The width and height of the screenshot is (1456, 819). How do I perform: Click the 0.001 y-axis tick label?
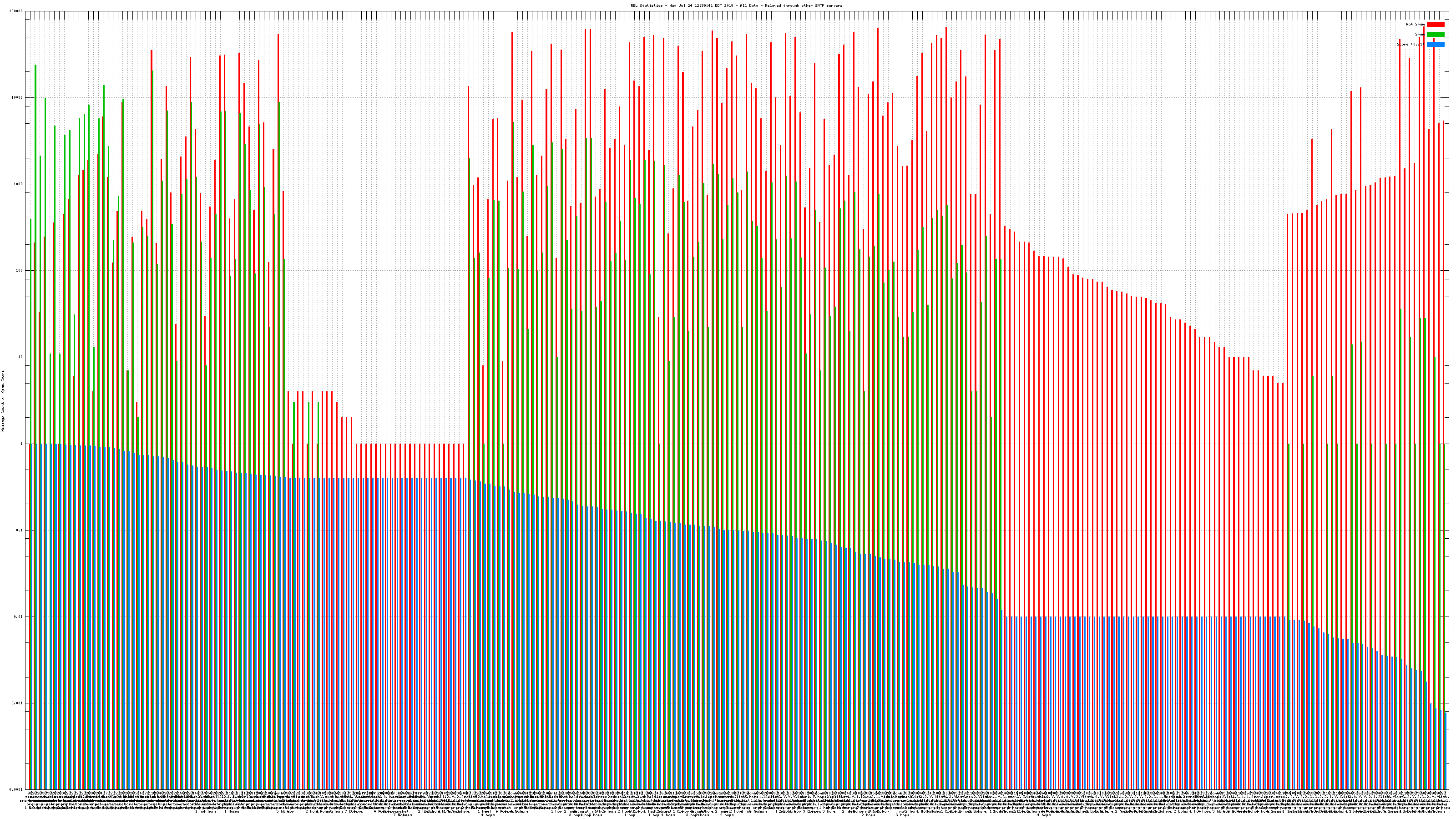[x=17, y=703]
